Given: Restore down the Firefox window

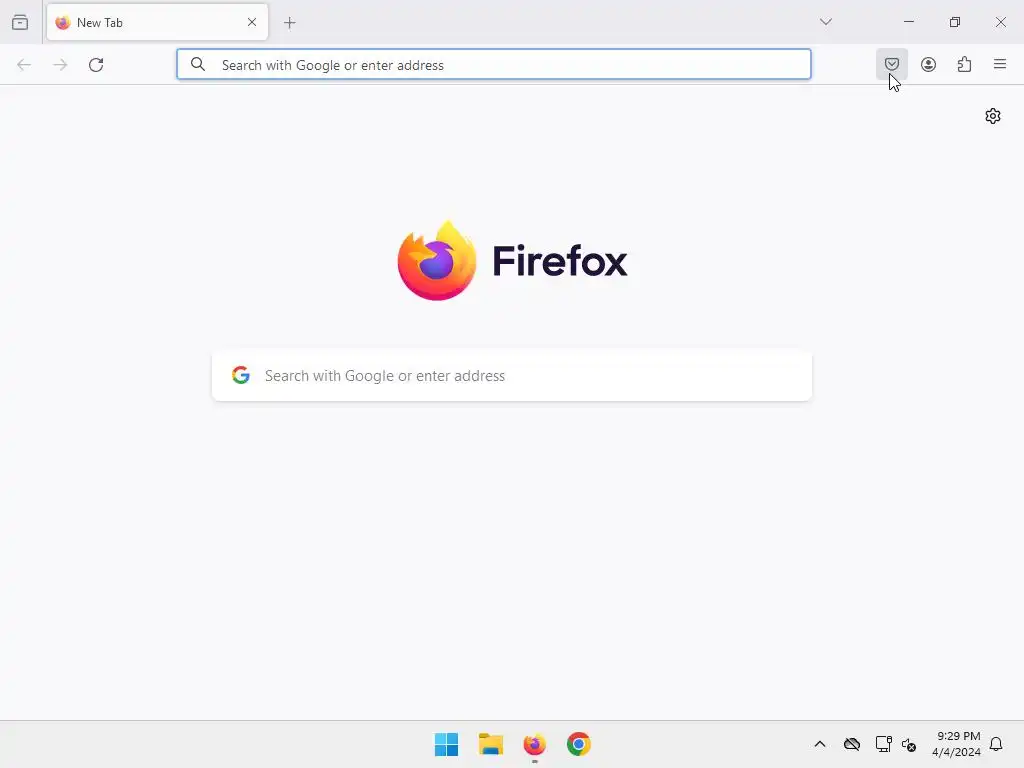Looking at the screenshot, I should click(954, 22).
